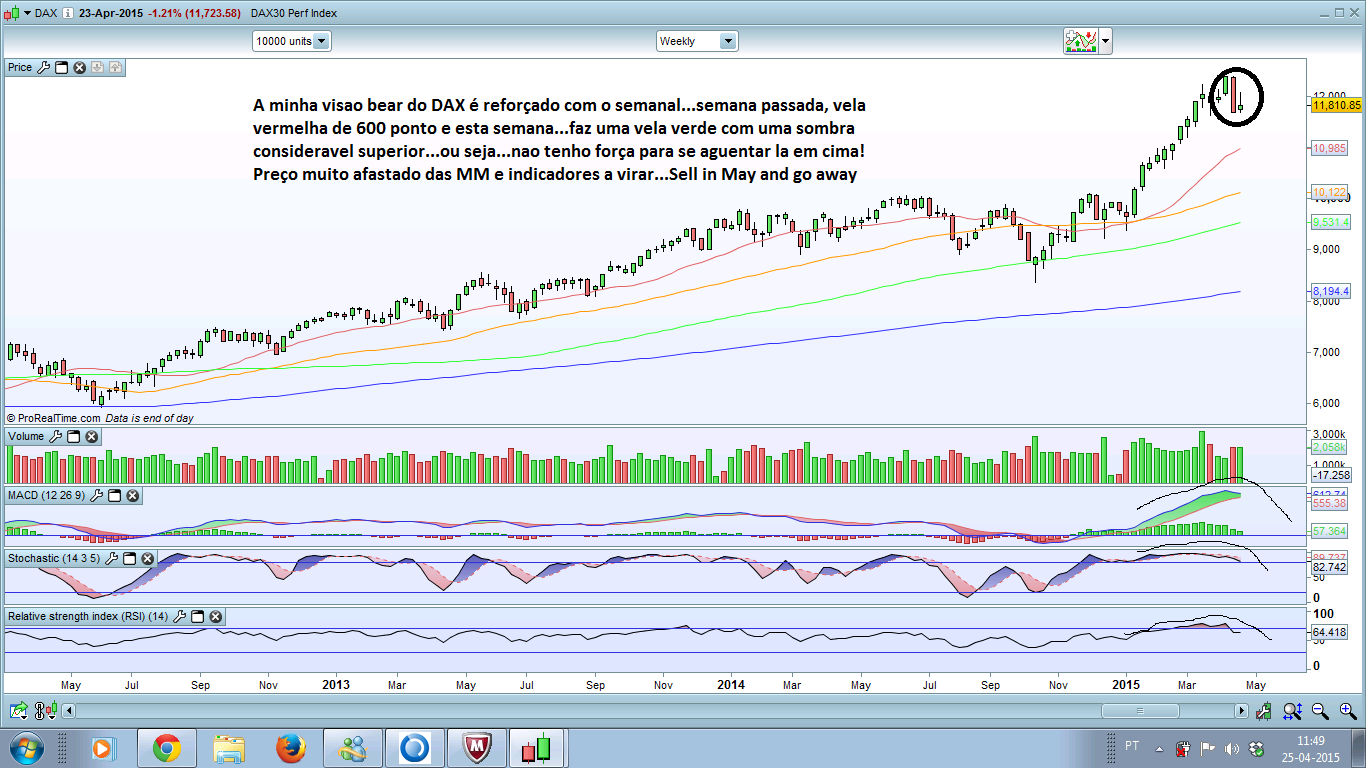Remove the Volume indicator panel
Screen dimensions: 1366x768
pos(91,436)
